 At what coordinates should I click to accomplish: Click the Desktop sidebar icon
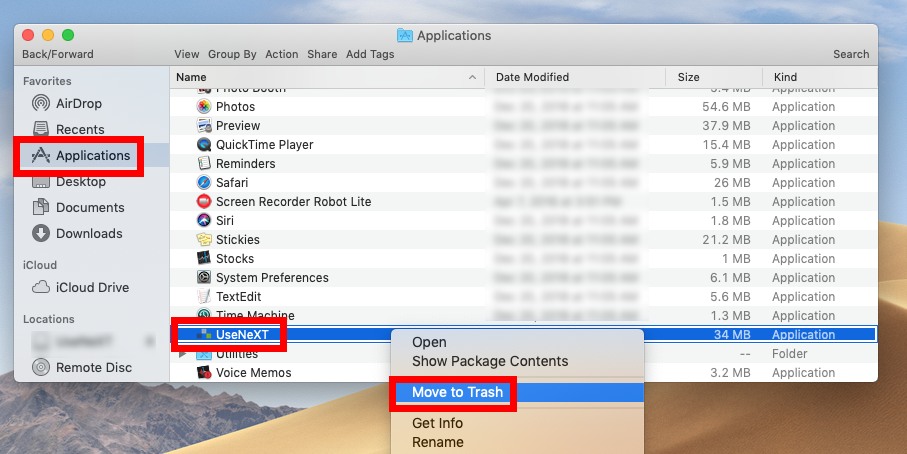40,182
